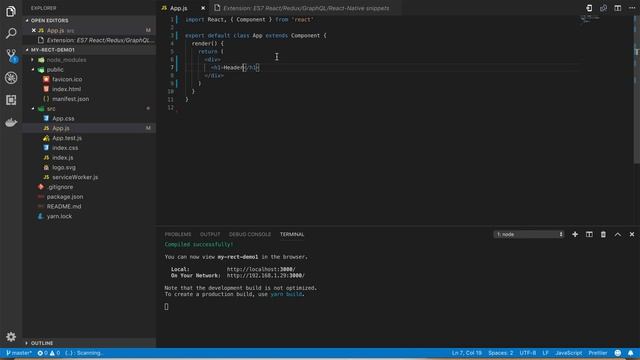Close App.js in Open Editors list
The image size is (640, 360).
[34, 30]
